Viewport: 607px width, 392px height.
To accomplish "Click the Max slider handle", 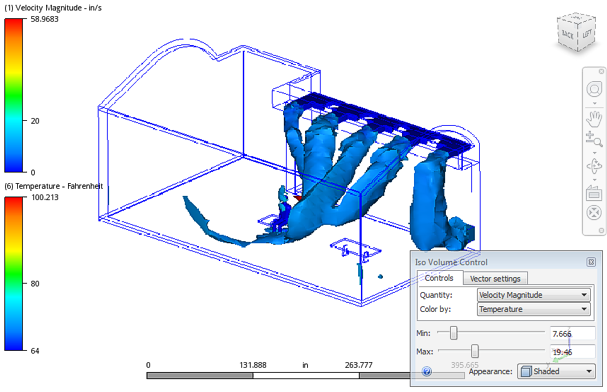I will tap(475, 351).
